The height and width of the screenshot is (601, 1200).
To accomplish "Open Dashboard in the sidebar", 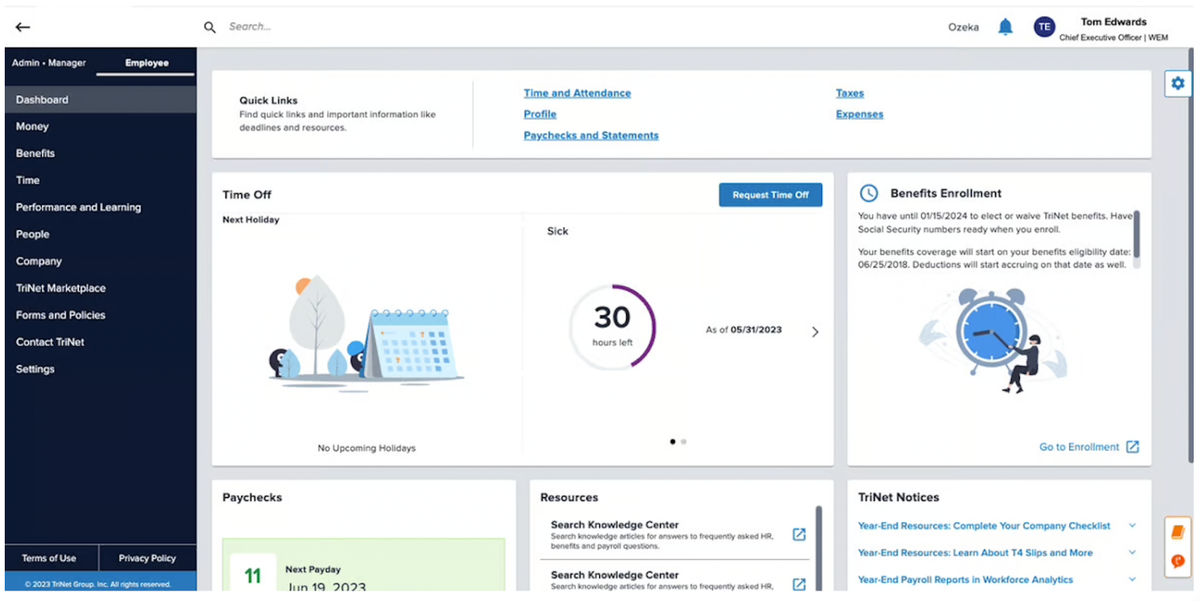I will coord(101,100).
